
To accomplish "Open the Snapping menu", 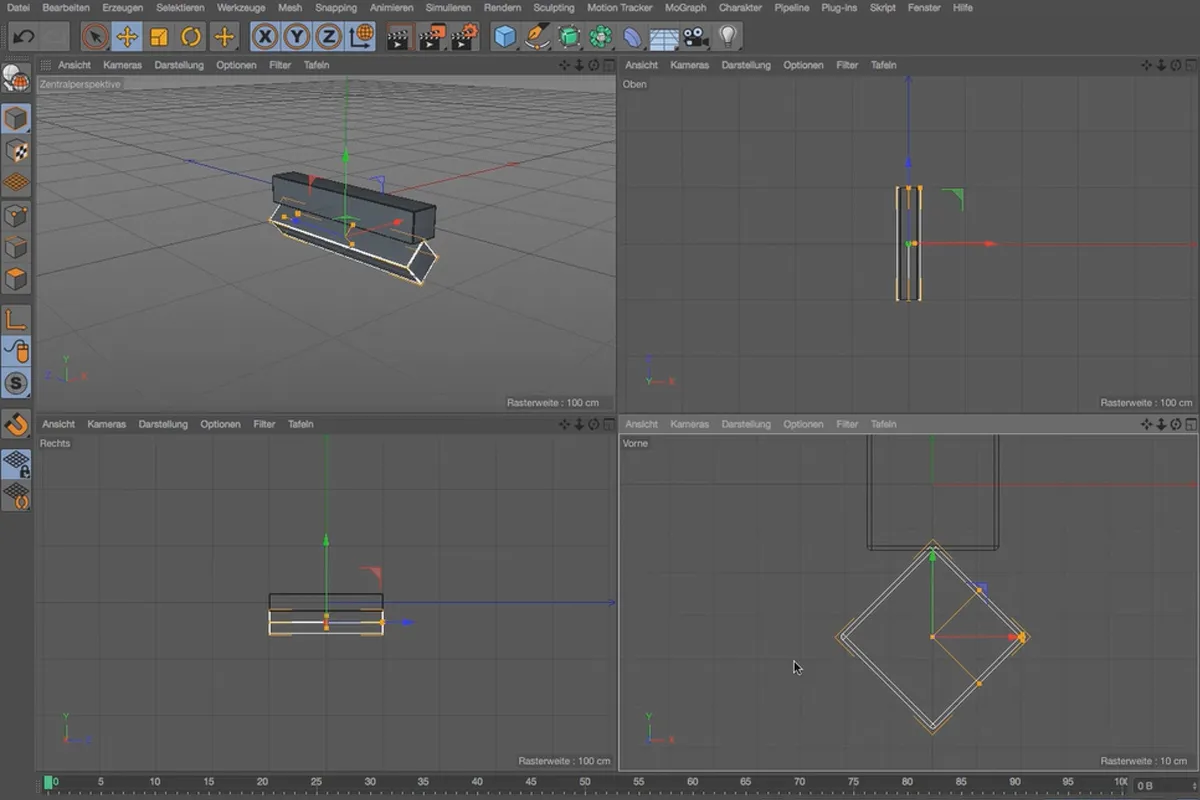I will pos(336,7).
